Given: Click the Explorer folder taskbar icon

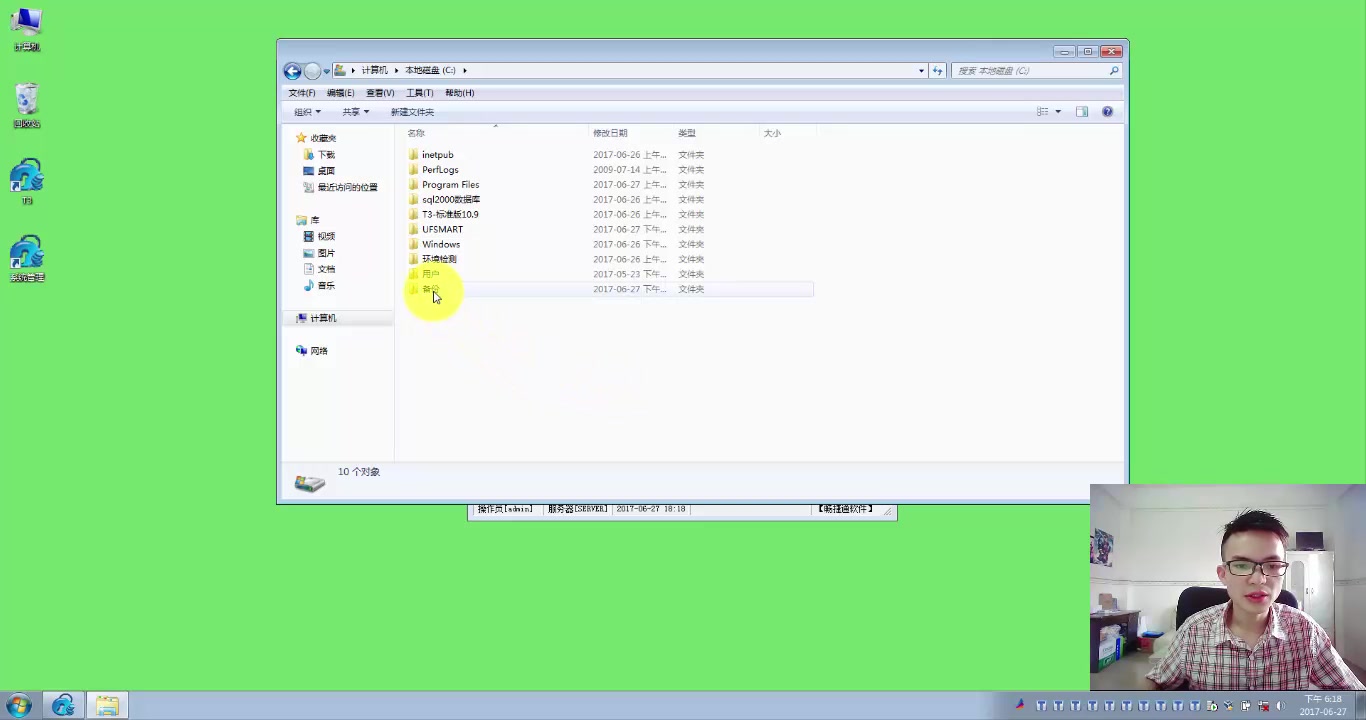Looking at the screenshot, I should [x=107, y=706].
